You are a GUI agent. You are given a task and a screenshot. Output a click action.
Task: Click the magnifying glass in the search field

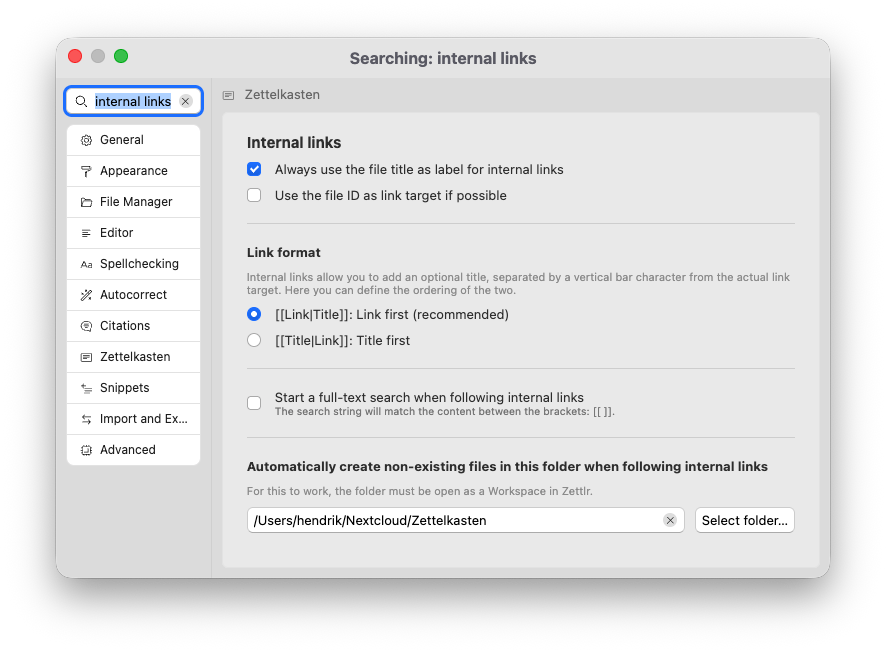click(83, 101)
